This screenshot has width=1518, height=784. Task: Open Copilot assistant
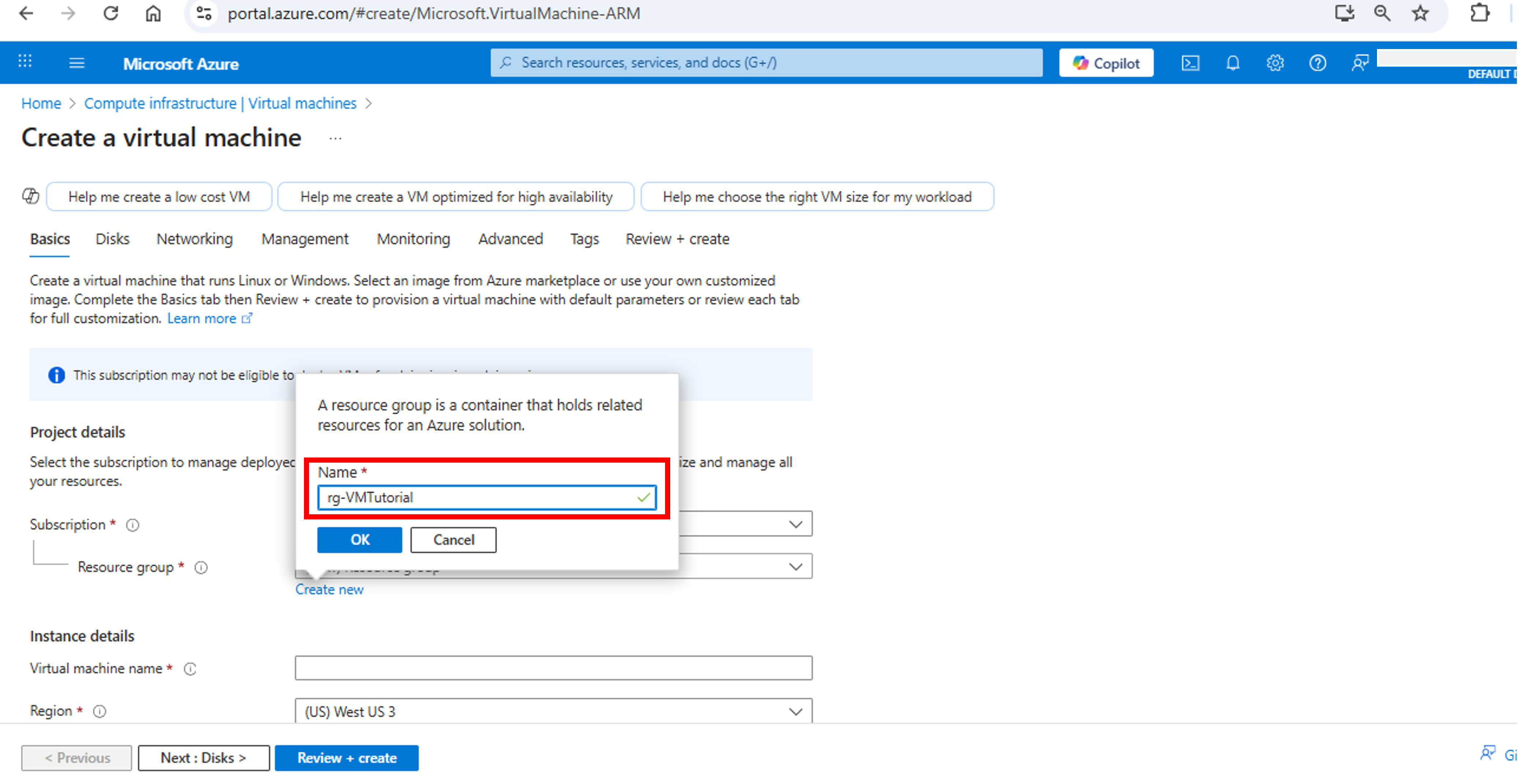1107,63
